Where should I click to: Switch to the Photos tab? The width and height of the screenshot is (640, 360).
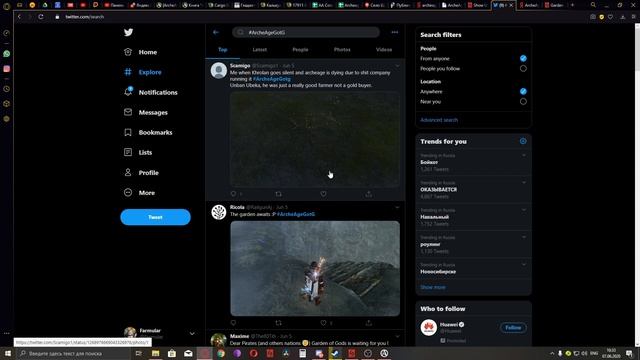pyautogui.click(x=342, y=50)
